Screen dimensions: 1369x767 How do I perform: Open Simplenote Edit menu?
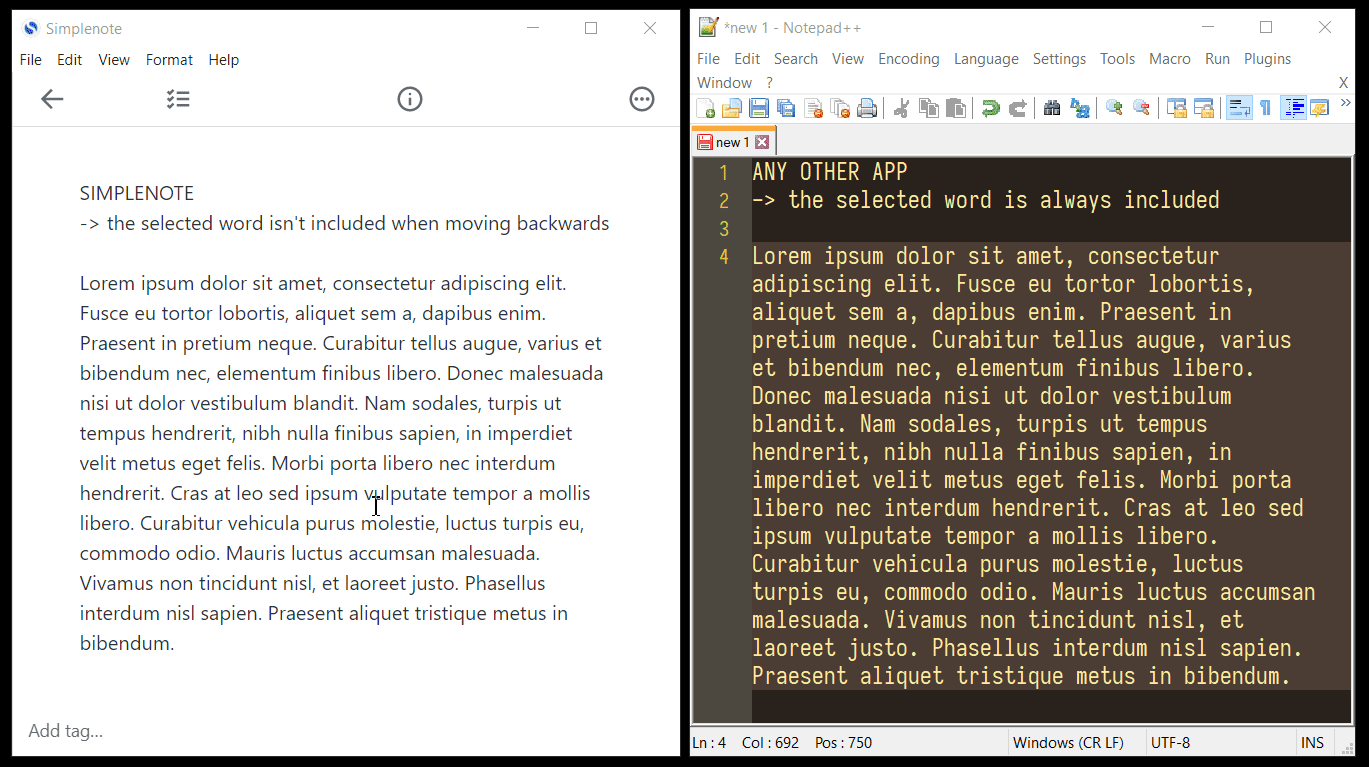[69, 60]
